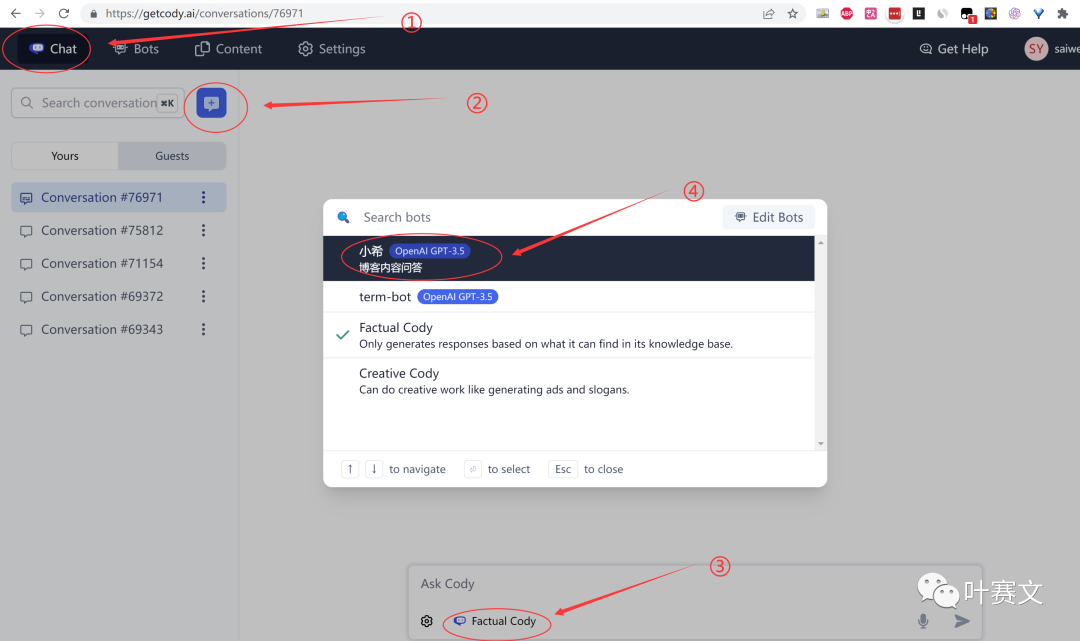Open the browser extensions puzzle icon
This screenshot has width=1080, height=641.
[1062, 14]
